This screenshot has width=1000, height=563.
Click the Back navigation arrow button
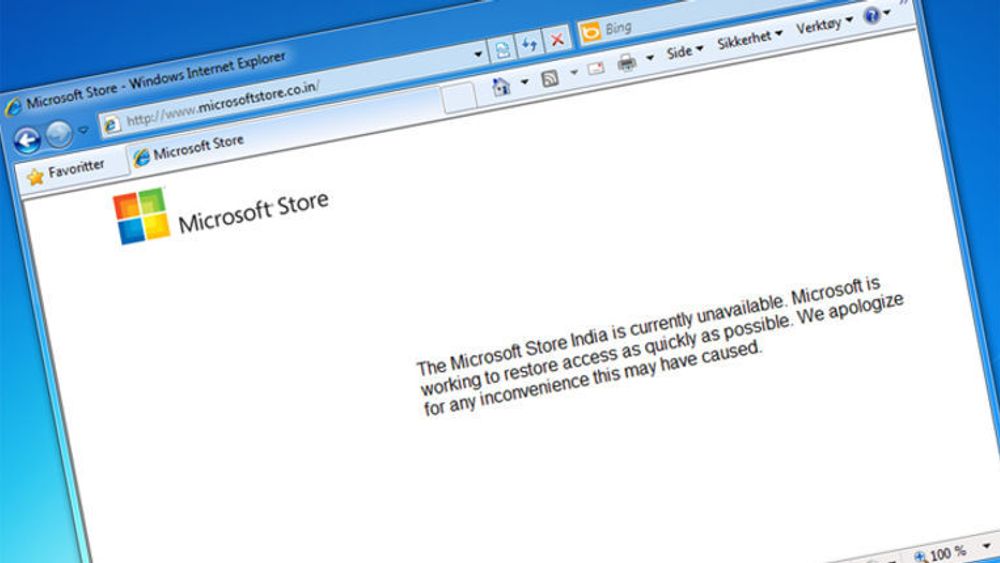point(27,141)
